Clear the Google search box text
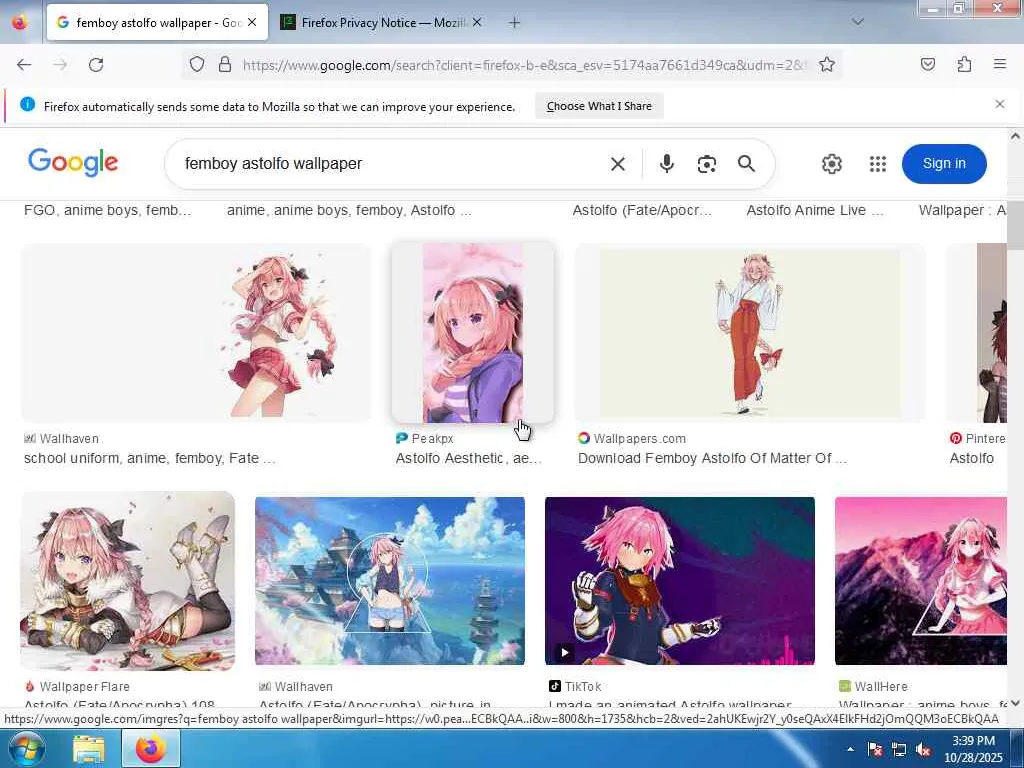This screenshot has height=768, width=1024. [618, 164]
